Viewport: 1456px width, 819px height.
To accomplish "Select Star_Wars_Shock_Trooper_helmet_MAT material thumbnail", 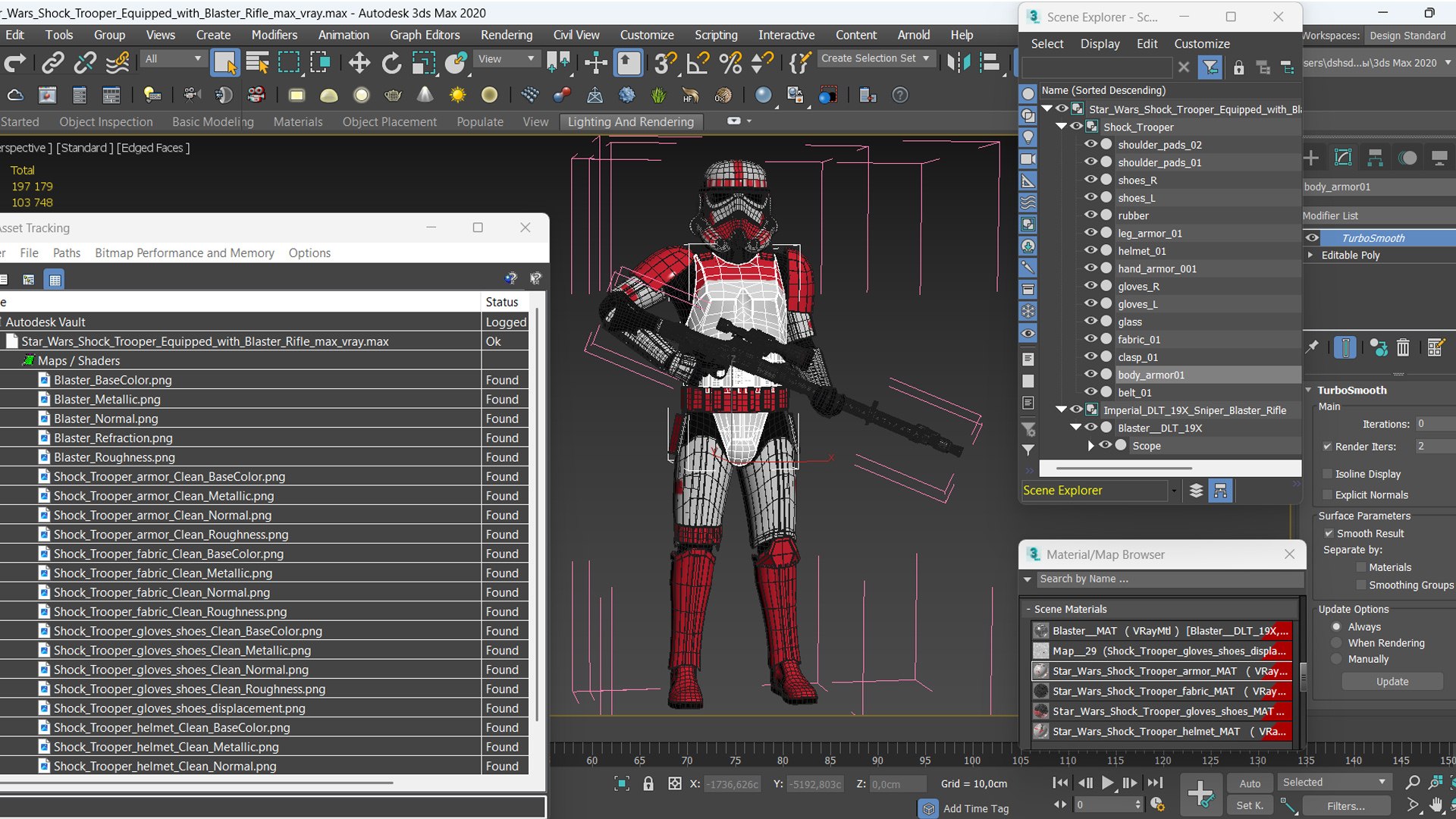I will pos(1041,732).
